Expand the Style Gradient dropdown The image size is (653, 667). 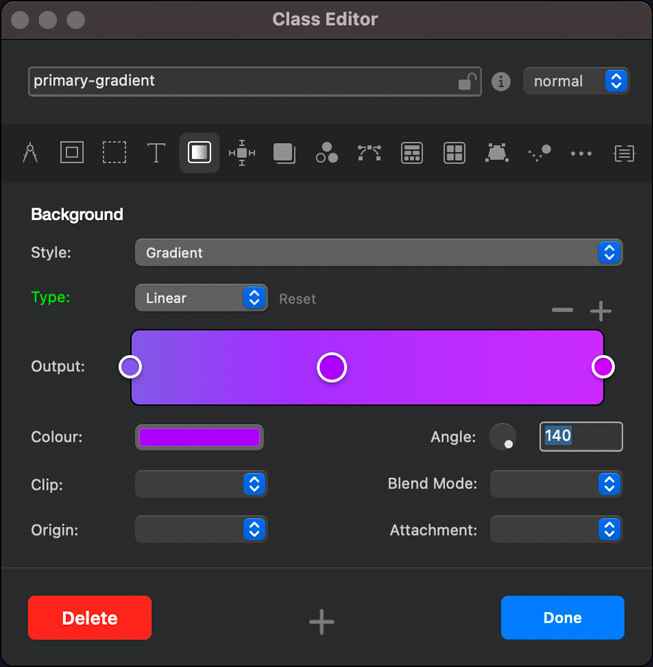pyautogui.click(x=378, y=253)
